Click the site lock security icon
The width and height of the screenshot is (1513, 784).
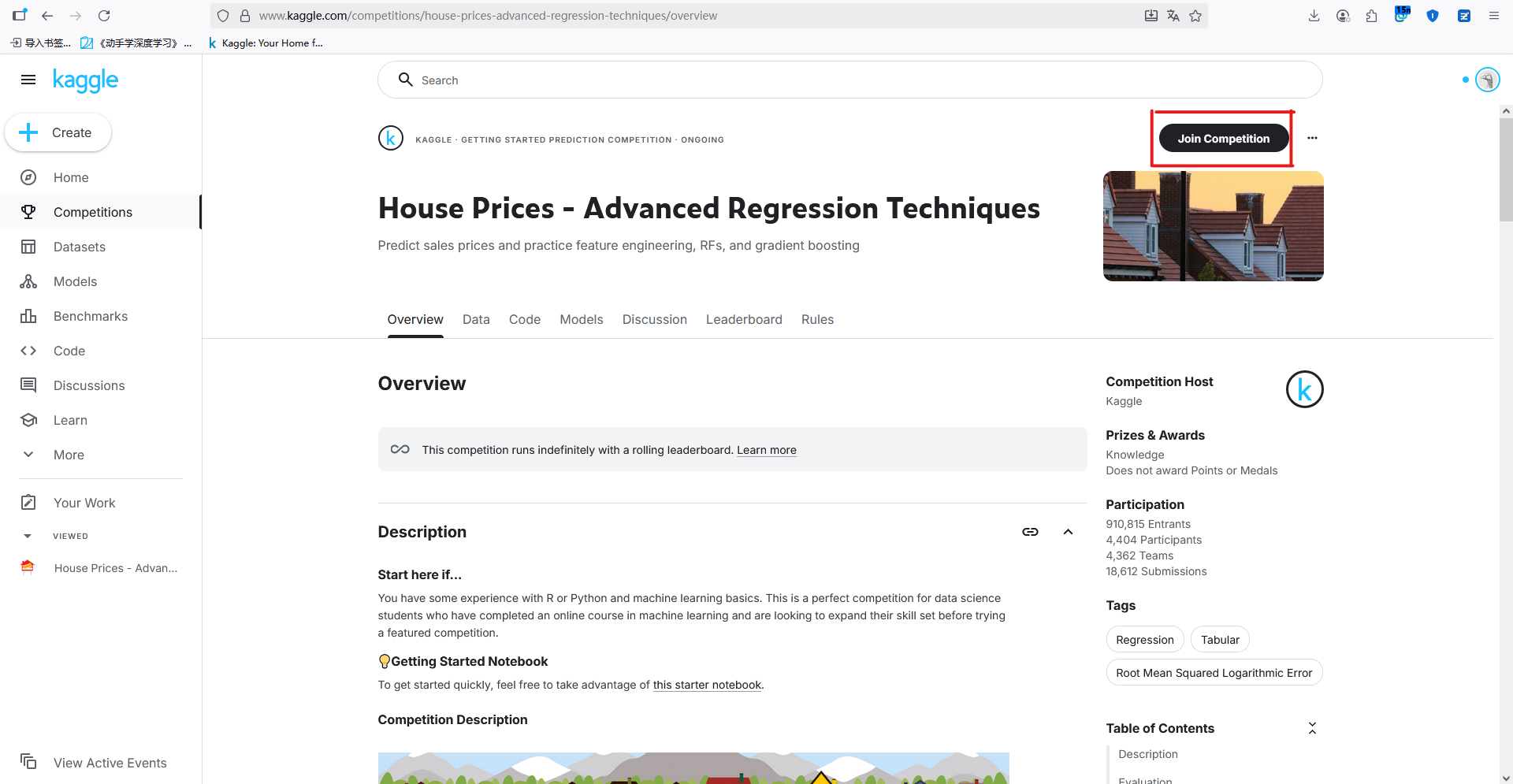pos(245,16)
